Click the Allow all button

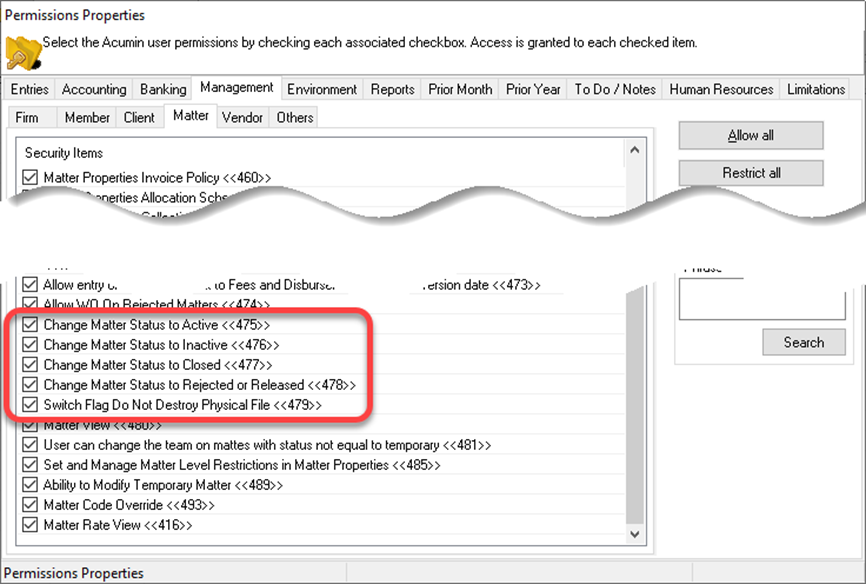point(751,135)
